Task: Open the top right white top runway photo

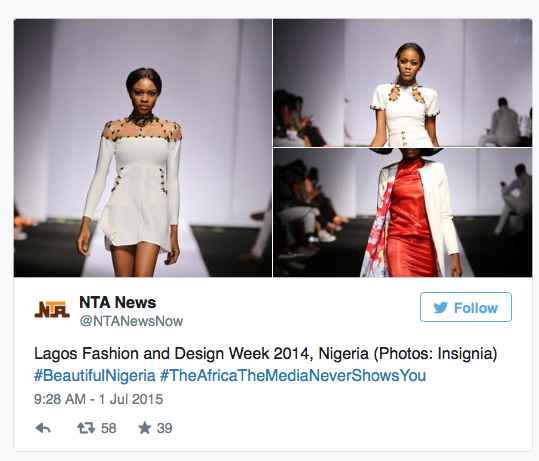Action: click(x=403, y=83)
